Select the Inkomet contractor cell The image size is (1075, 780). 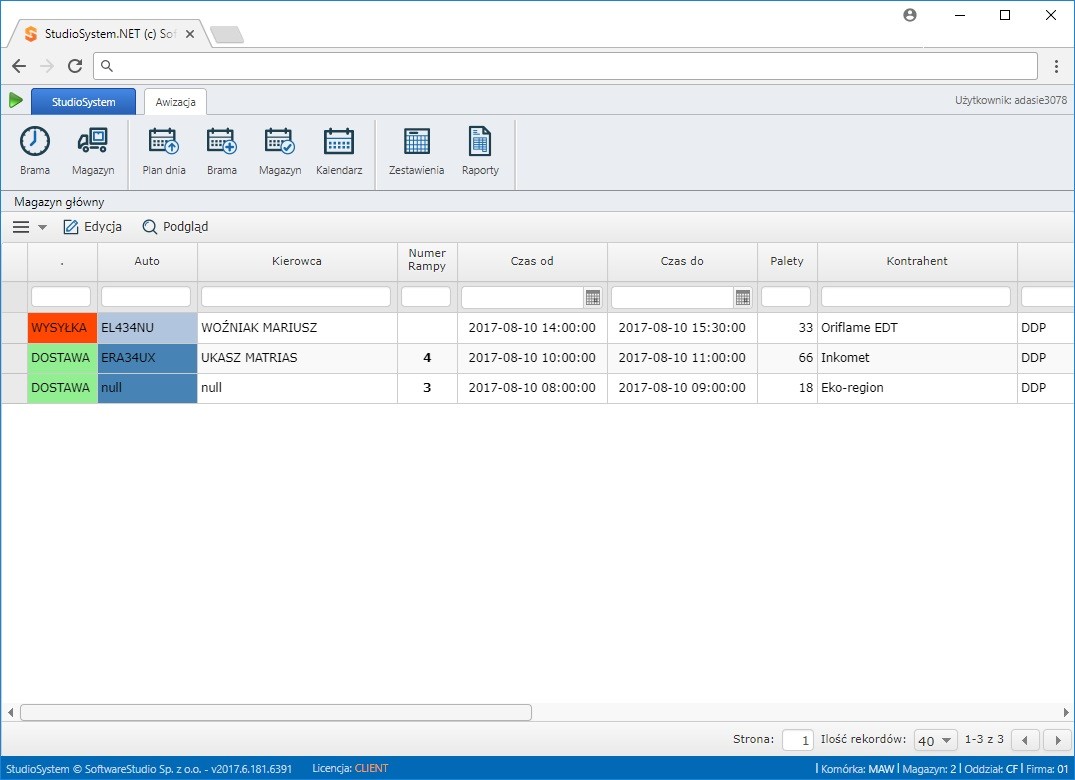click(917, 358)
